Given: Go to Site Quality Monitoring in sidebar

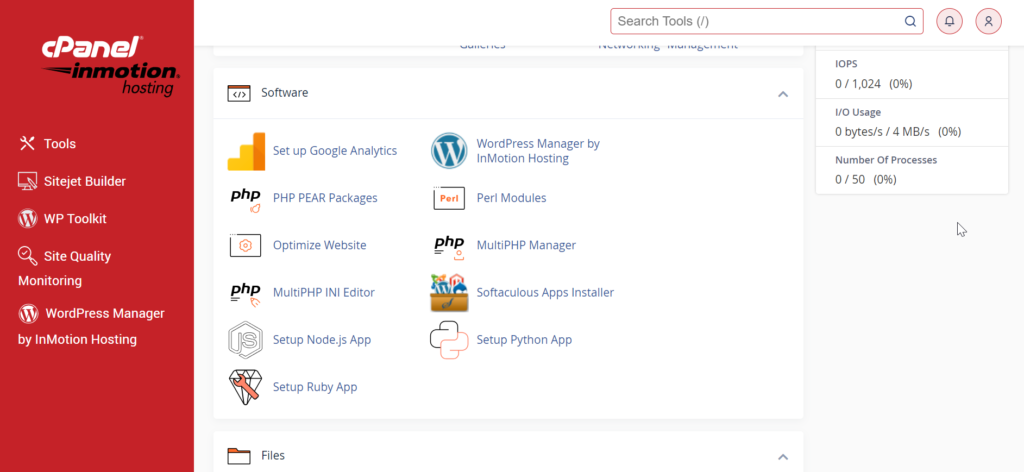Looking at the screenshot, I should click(x=77, y=257).
